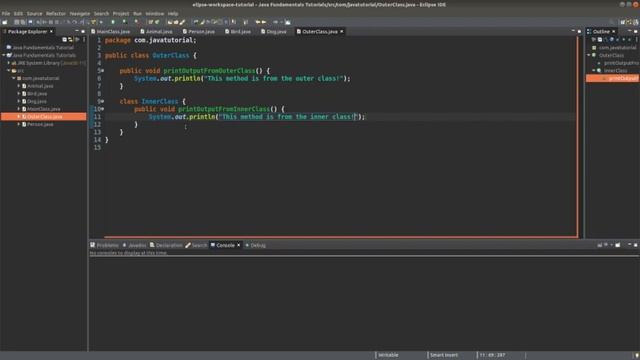640x360 pixels.
Task: Click the Smart Insert status bar entry
Action: [x=444, y=355]
